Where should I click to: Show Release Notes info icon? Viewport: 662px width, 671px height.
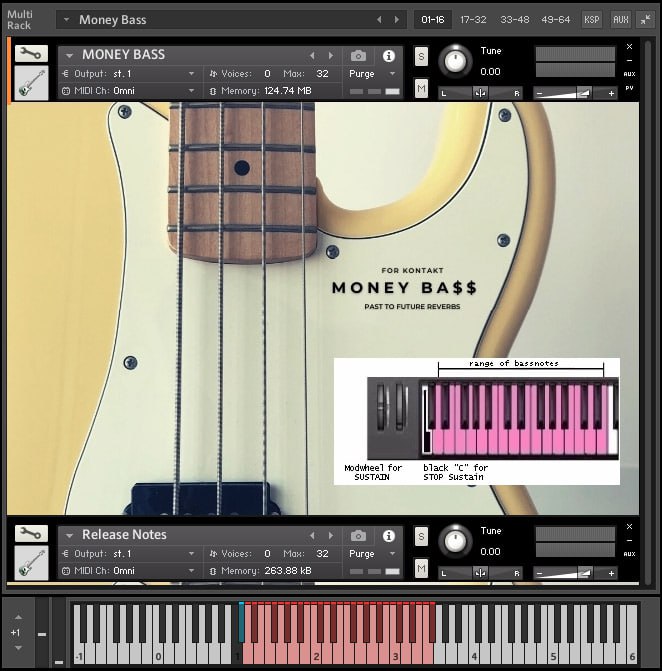[389, 536]
